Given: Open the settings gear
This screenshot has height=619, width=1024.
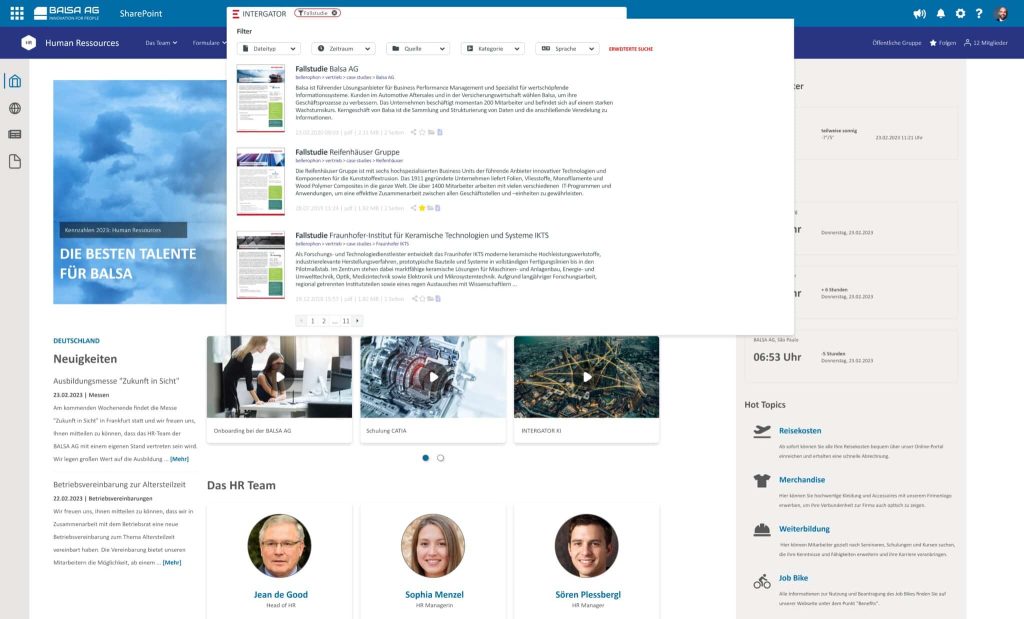Looking at the screenshot, I should click(960, 13).
